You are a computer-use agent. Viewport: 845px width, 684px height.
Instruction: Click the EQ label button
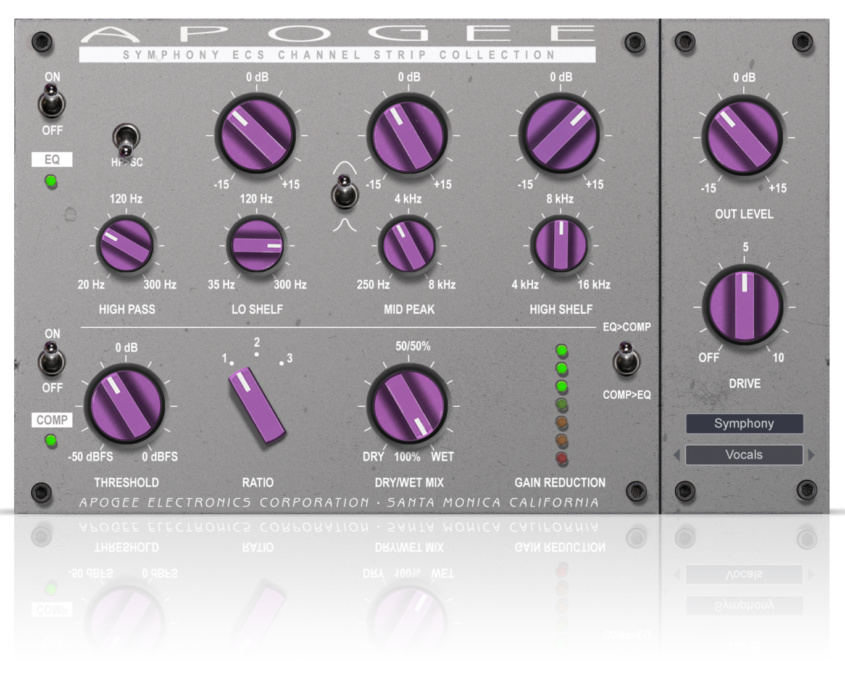click(x=52, y=160)
